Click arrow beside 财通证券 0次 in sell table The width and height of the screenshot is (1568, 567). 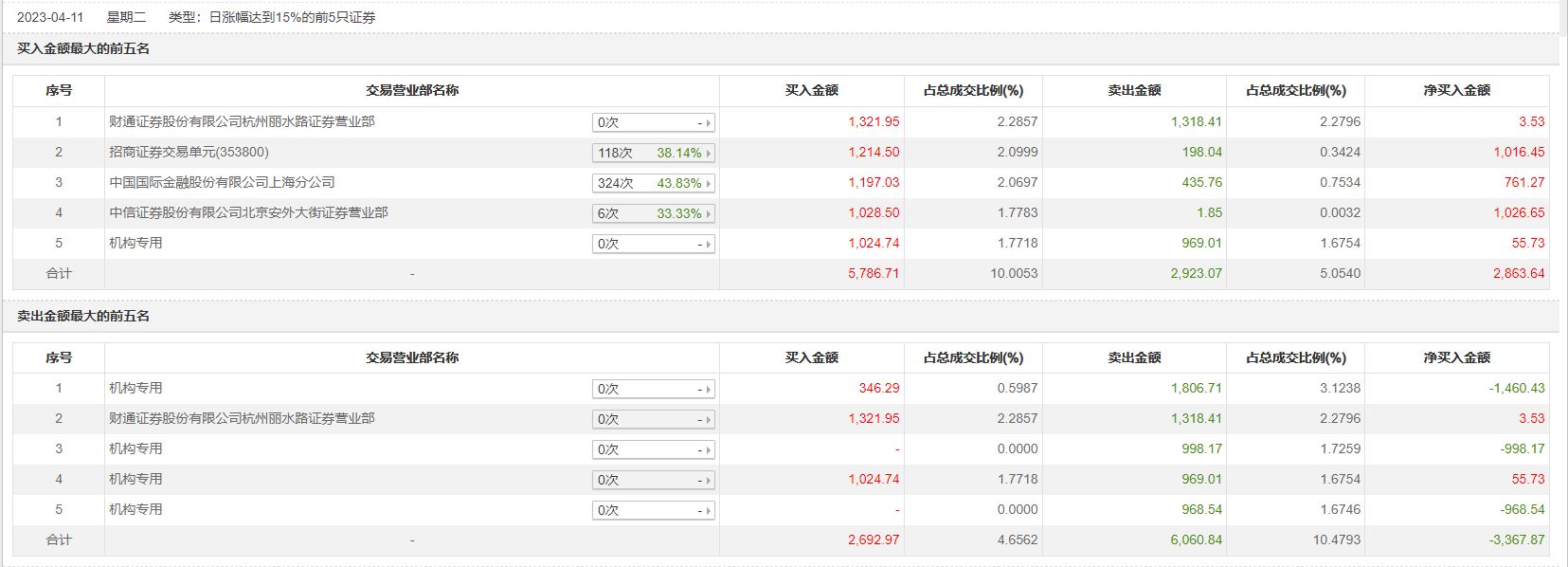708,420
